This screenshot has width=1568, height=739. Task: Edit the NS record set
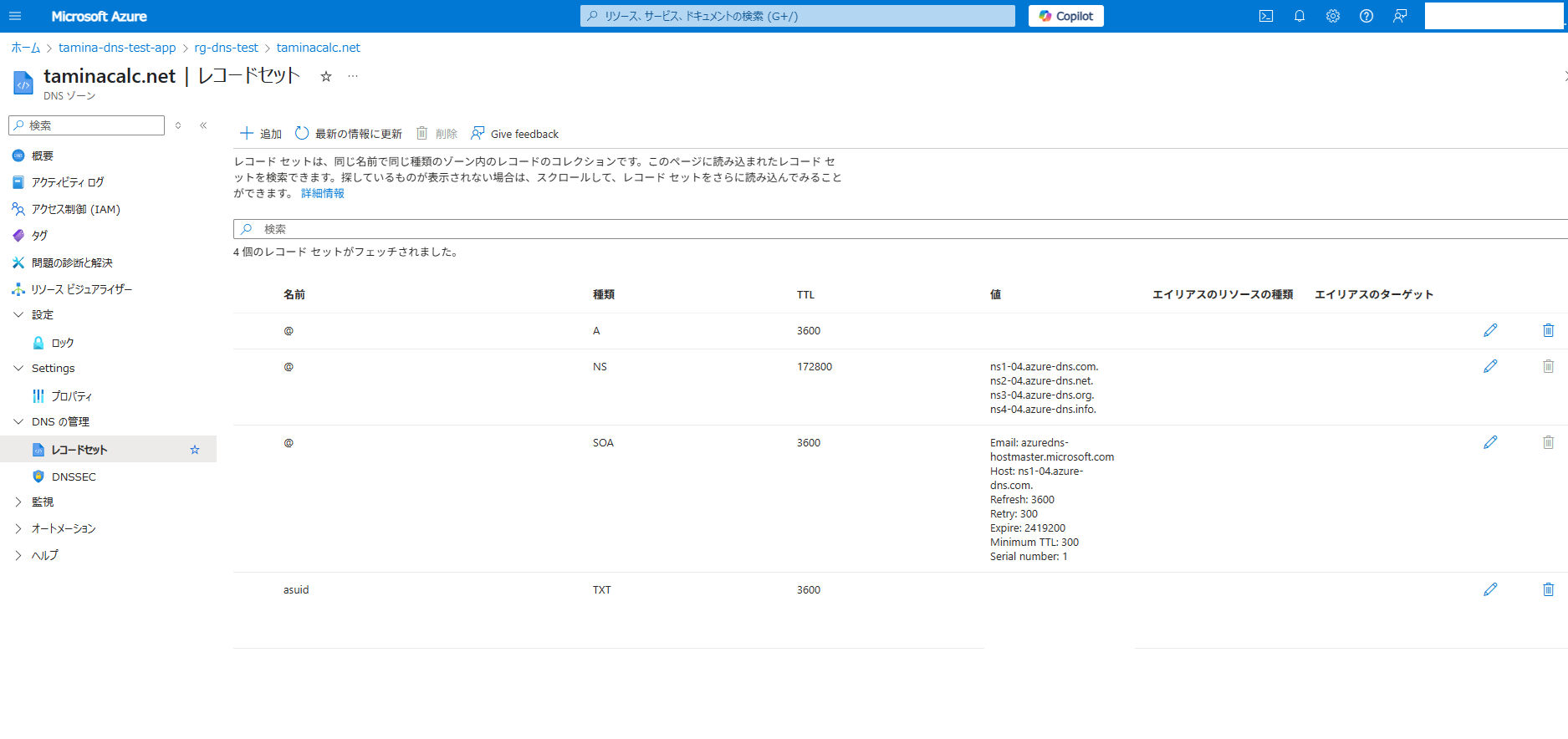(x=1490, y=366)
